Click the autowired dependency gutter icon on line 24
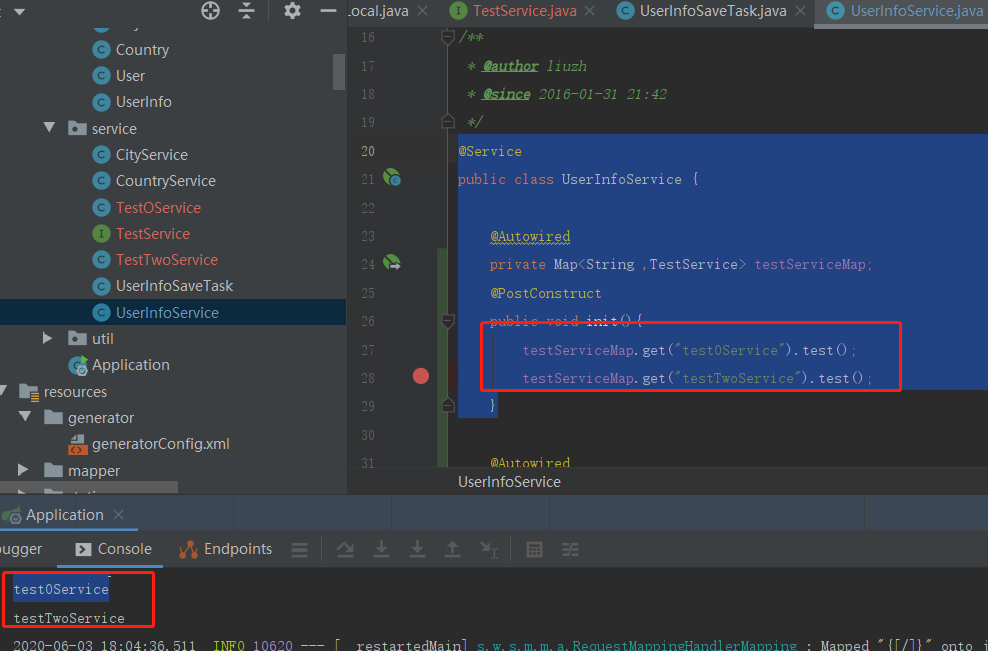 pyautogui.click(x=392, y=262)
